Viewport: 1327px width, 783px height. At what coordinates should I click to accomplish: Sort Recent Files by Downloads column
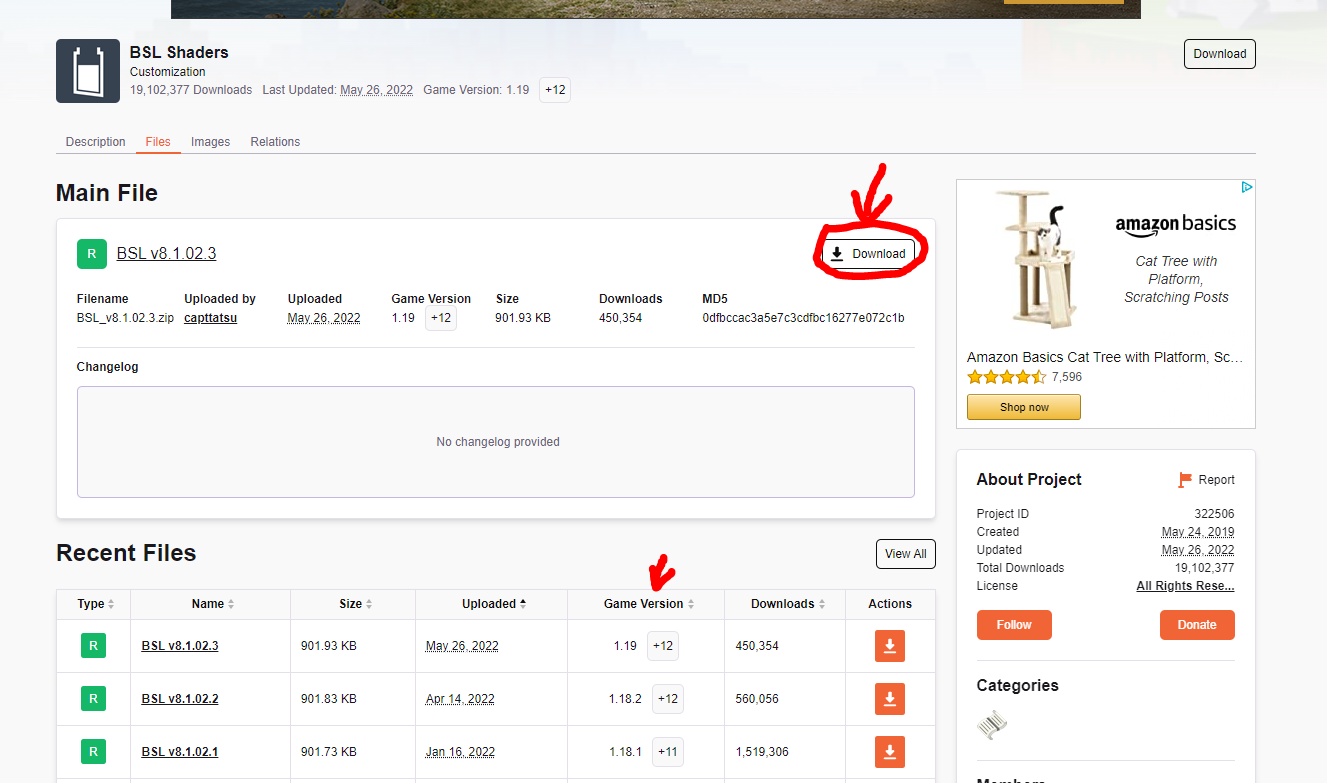tap(790, 604)
